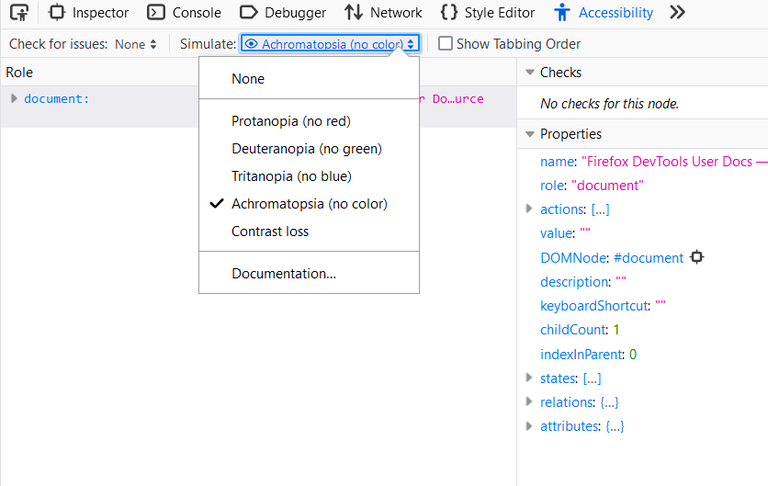Choose Deuteranopia (no green) simulation
Image resolution: width=768 pixels, height=486 pixels.
[306, 149]
